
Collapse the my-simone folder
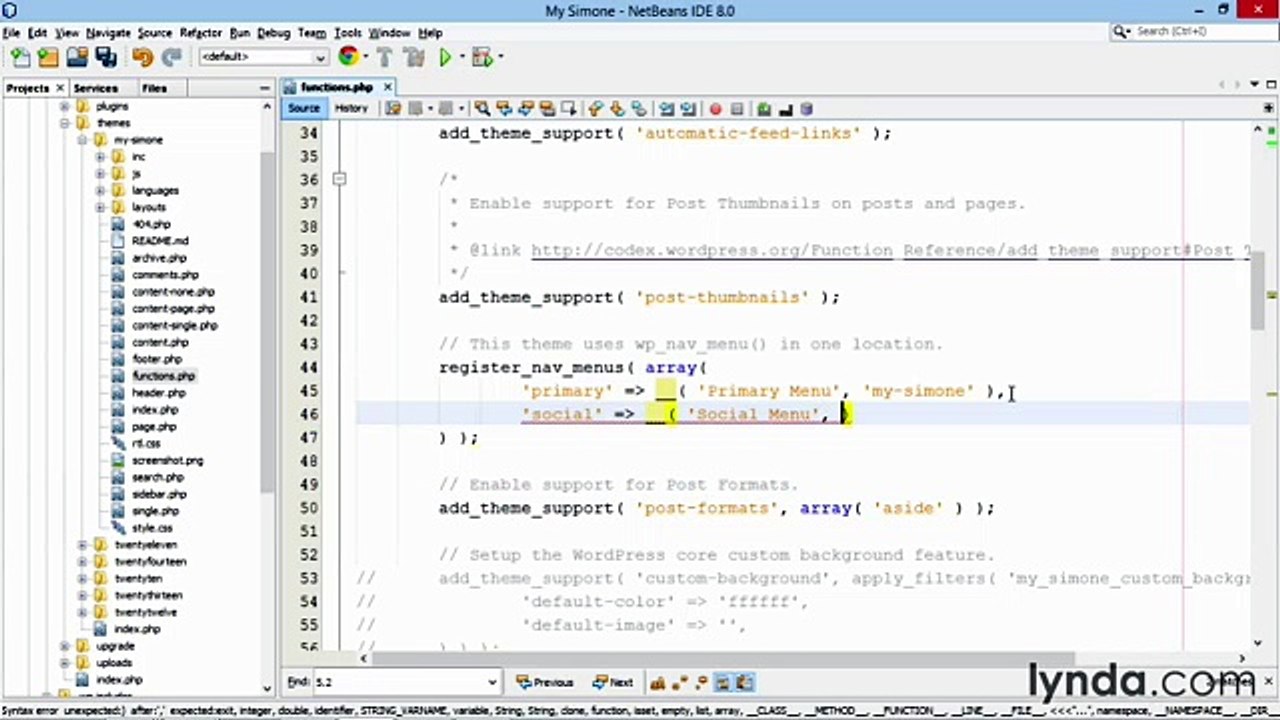[82, 140]
